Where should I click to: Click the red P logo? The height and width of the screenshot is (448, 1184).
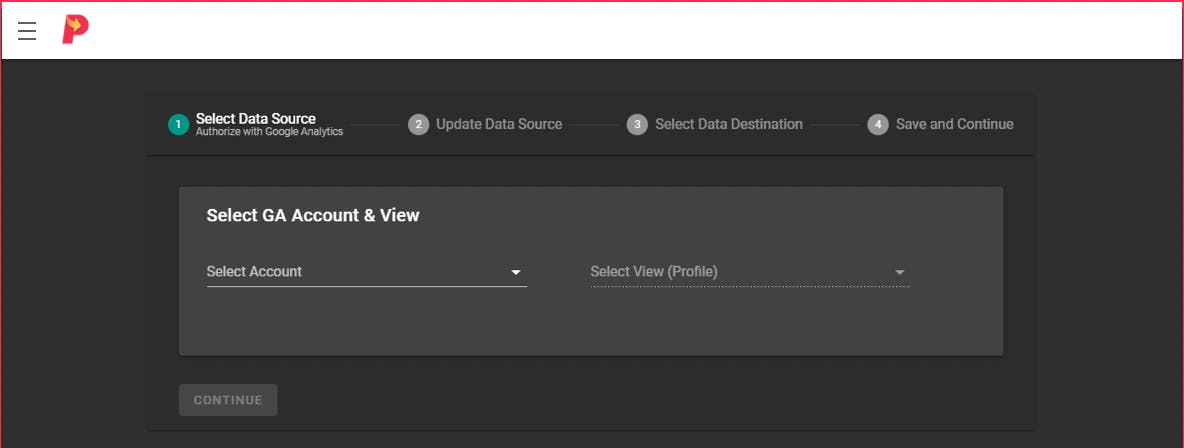click(x=75, y=30)
